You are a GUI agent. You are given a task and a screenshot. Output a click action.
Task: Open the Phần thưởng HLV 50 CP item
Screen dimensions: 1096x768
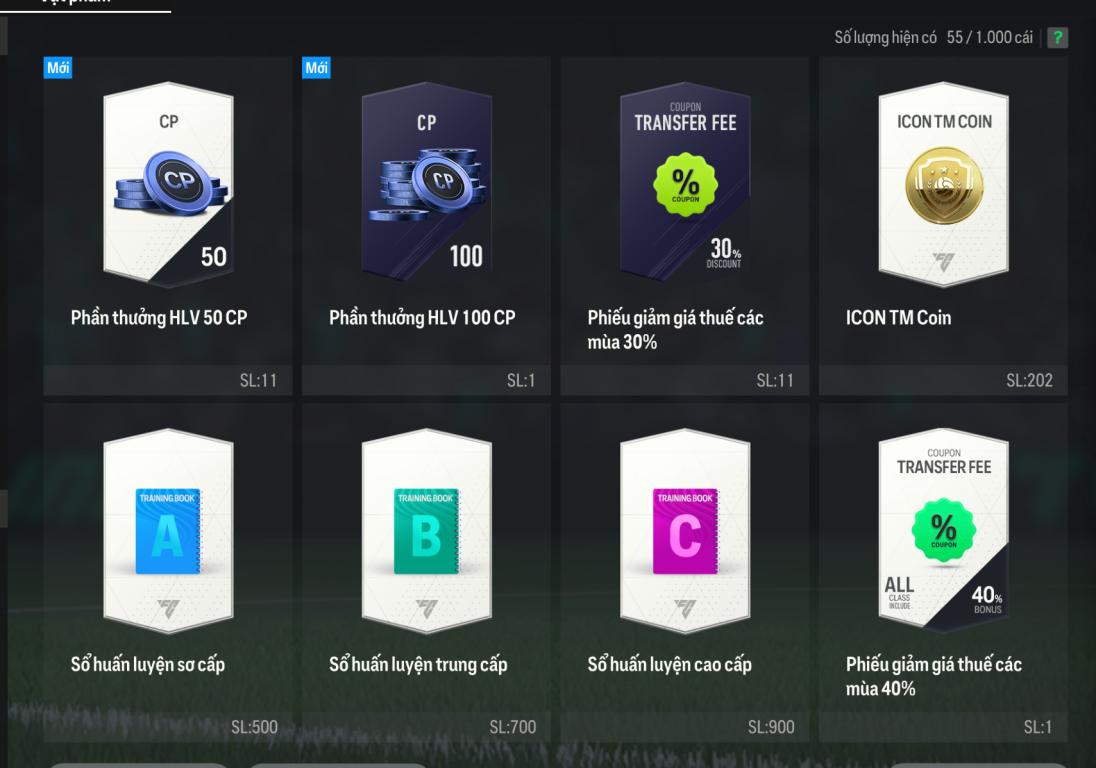(159, 318)
